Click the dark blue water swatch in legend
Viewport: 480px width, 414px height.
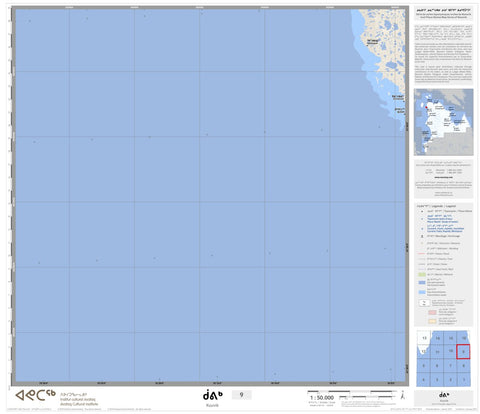pos(422,283)
